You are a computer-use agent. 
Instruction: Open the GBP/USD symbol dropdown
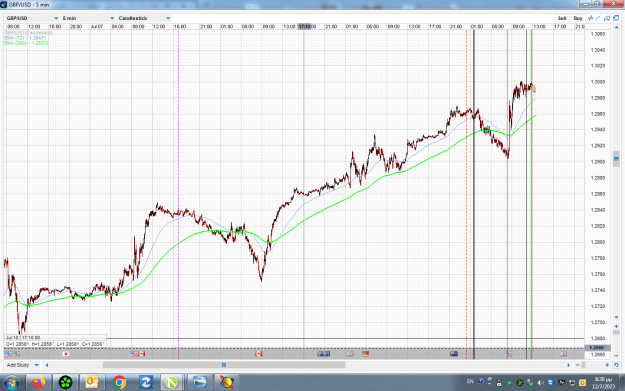tap(32, 18)
